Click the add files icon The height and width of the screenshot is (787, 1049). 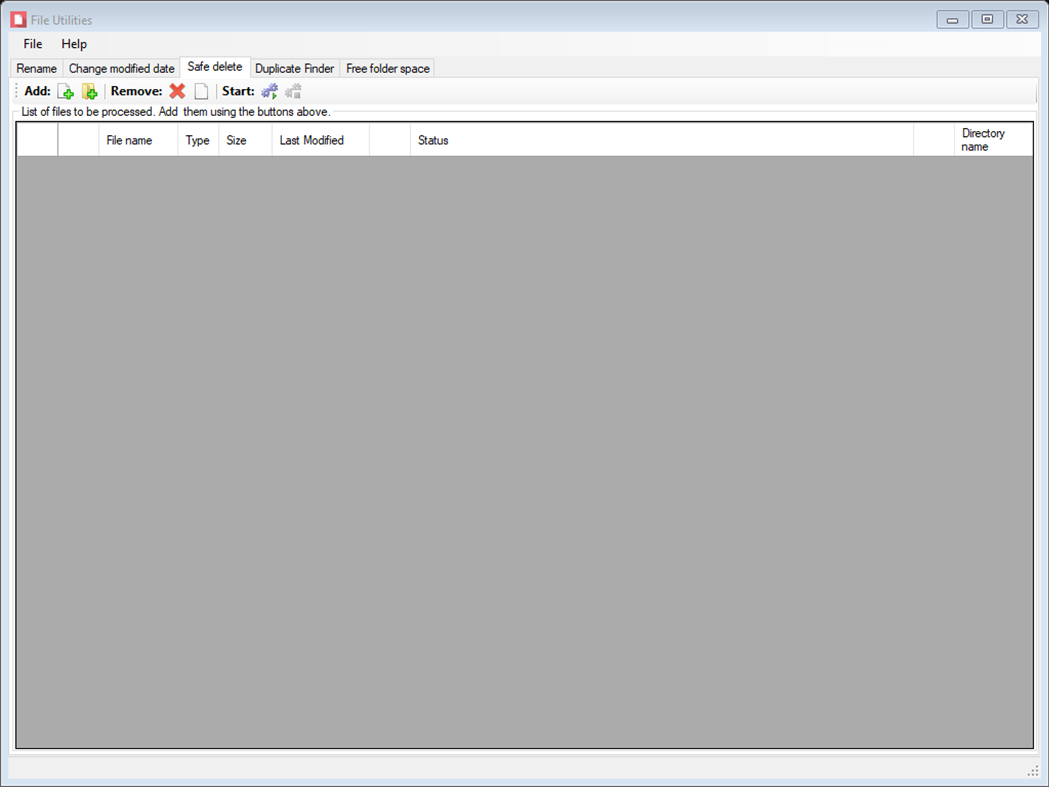click(66, 91)
